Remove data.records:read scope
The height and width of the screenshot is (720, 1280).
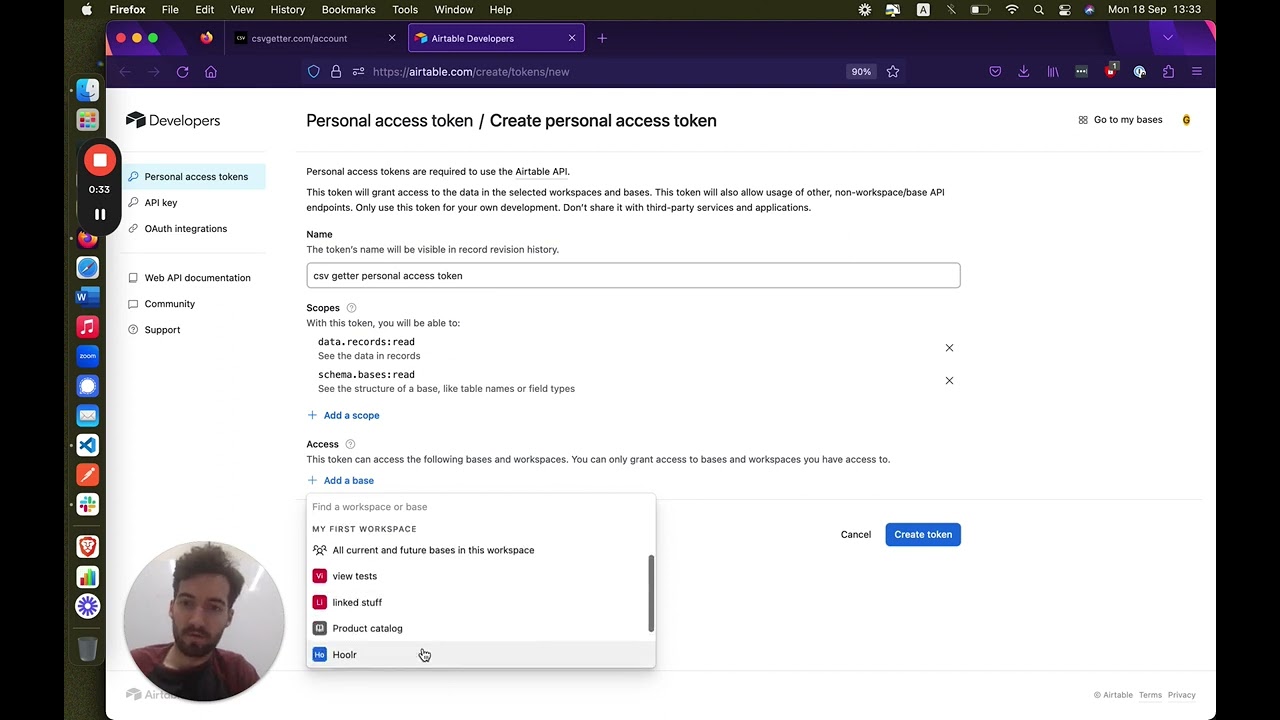949,348
